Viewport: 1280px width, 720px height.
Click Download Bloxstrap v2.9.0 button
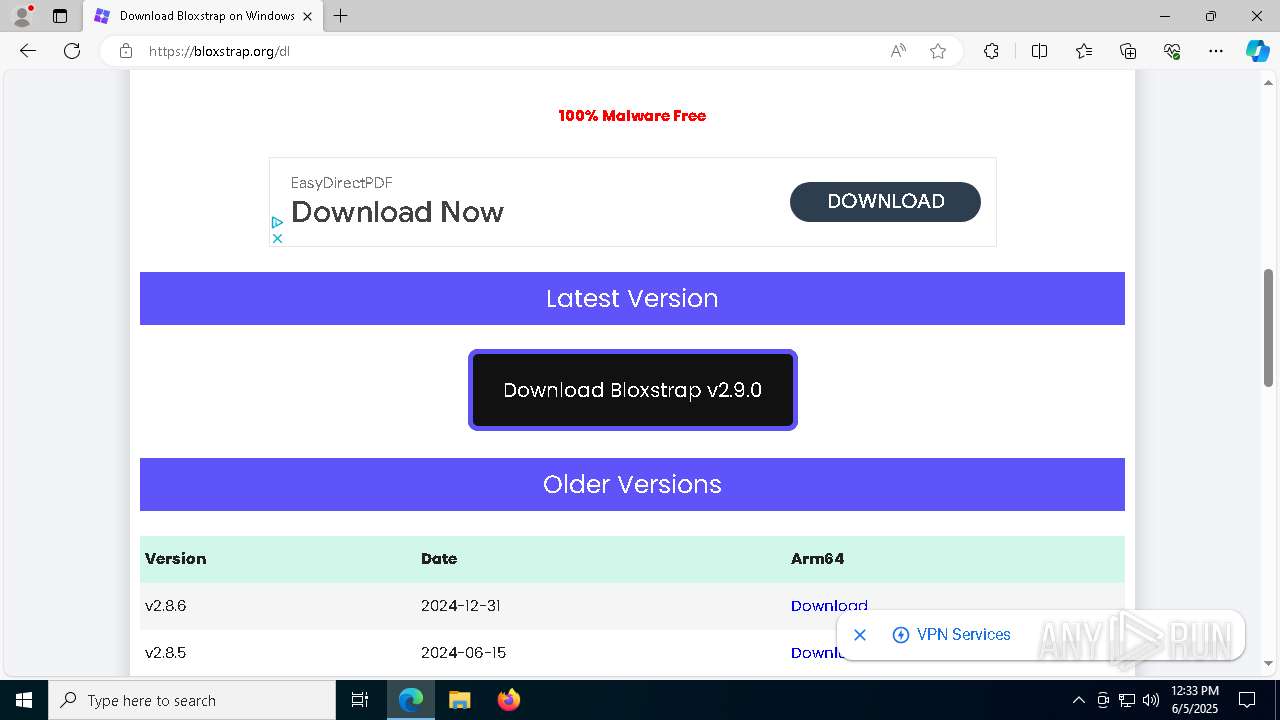pos(633,390)
